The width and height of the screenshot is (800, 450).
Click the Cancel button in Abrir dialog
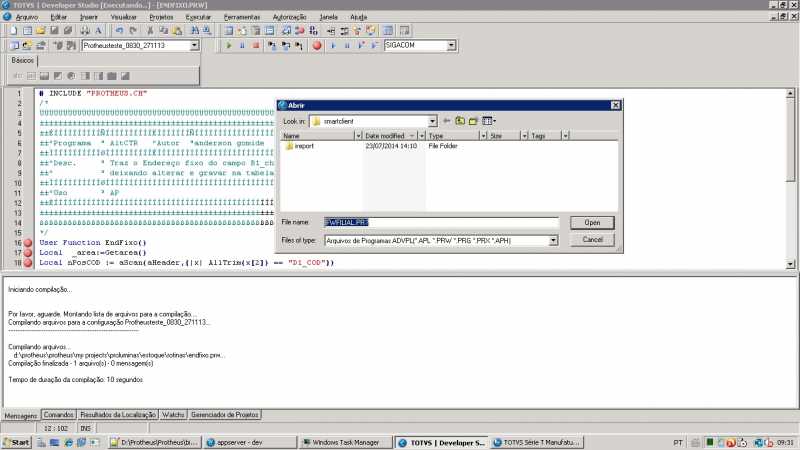[592, 240]
